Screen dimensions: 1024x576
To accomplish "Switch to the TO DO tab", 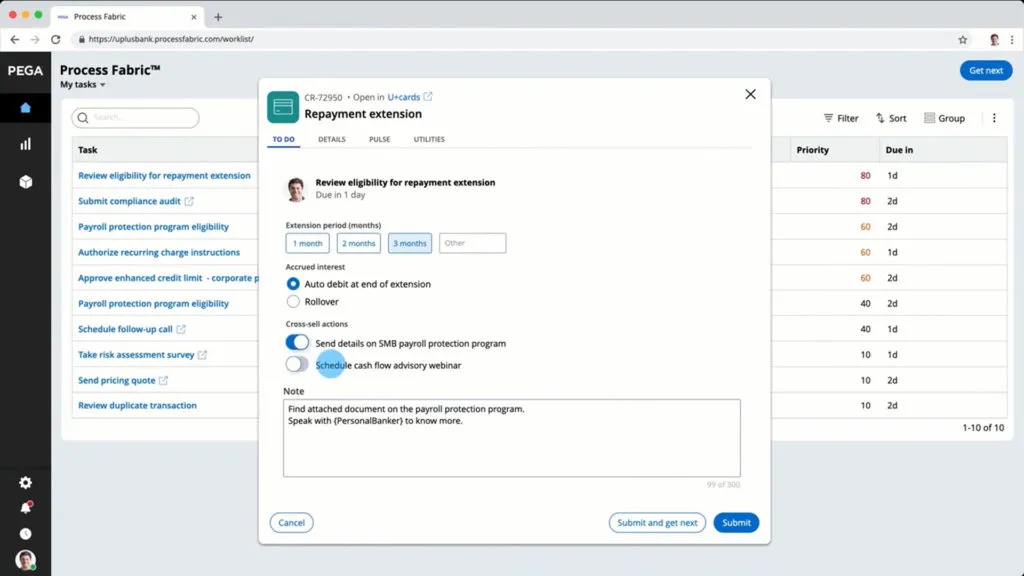I will (x=283, y=139).
